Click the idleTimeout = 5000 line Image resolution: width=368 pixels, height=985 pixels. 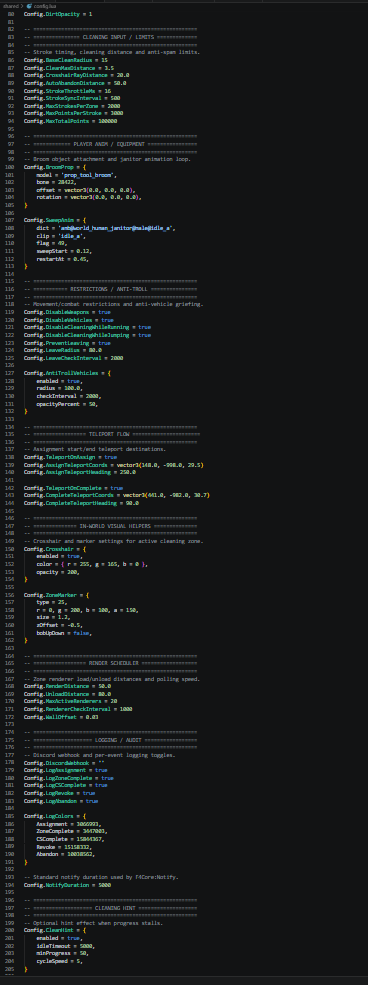[x=65, y=945]
